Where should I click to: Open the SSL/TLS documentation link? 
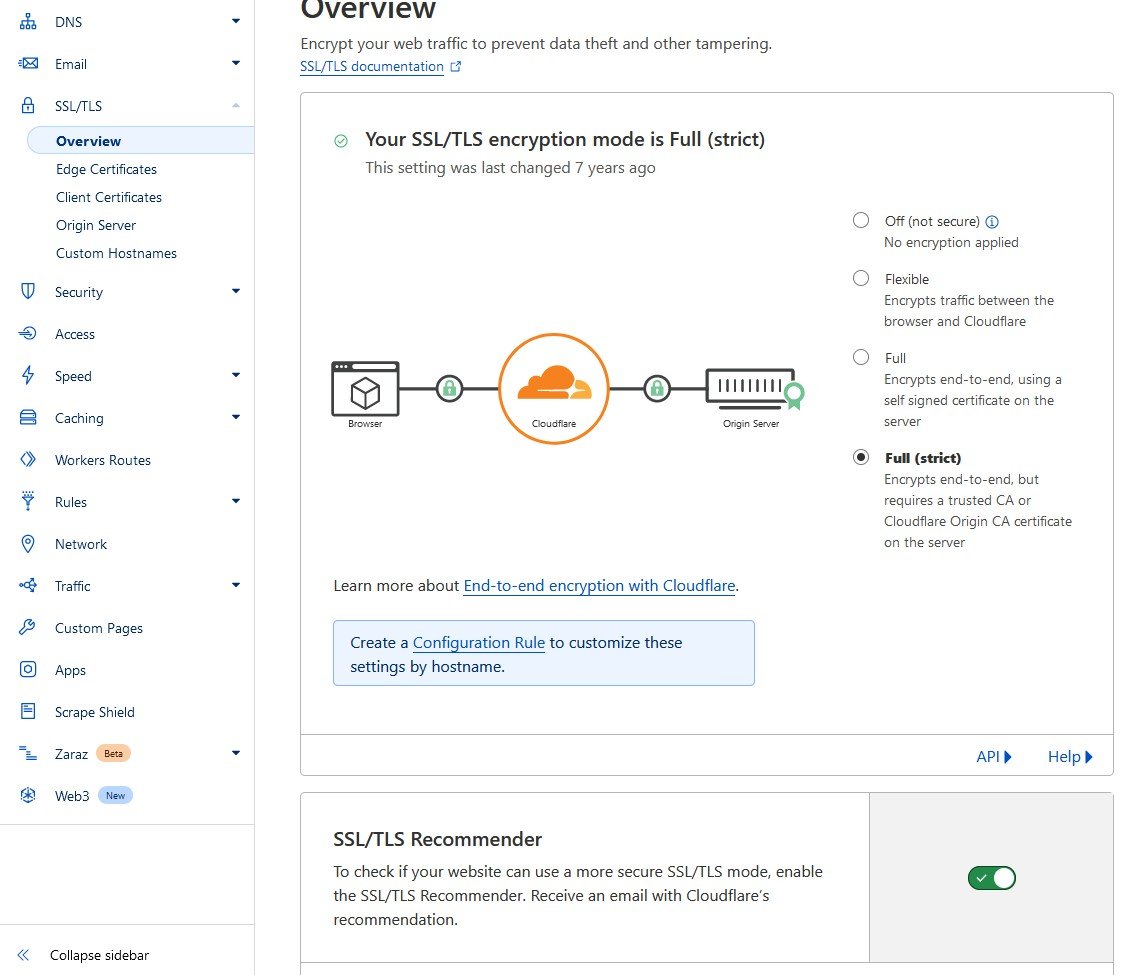click(372, 66)
